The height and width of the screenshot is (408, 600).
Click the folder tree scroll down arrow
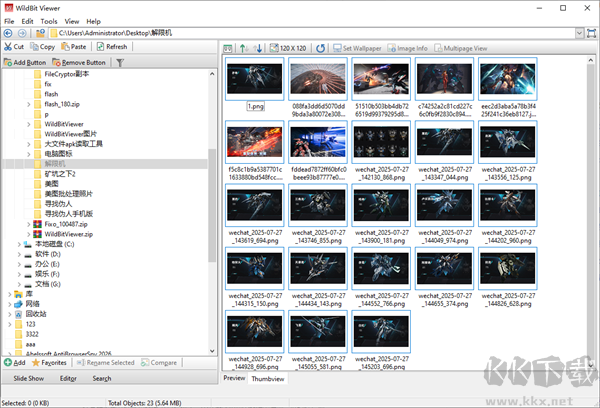coord(212,351)
